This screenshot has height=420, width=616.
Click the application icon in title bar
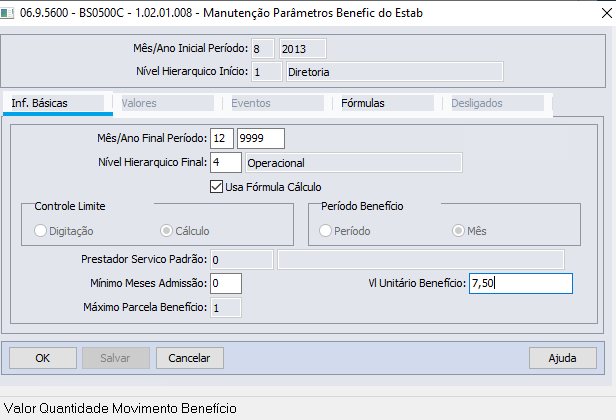click(7, 13)
